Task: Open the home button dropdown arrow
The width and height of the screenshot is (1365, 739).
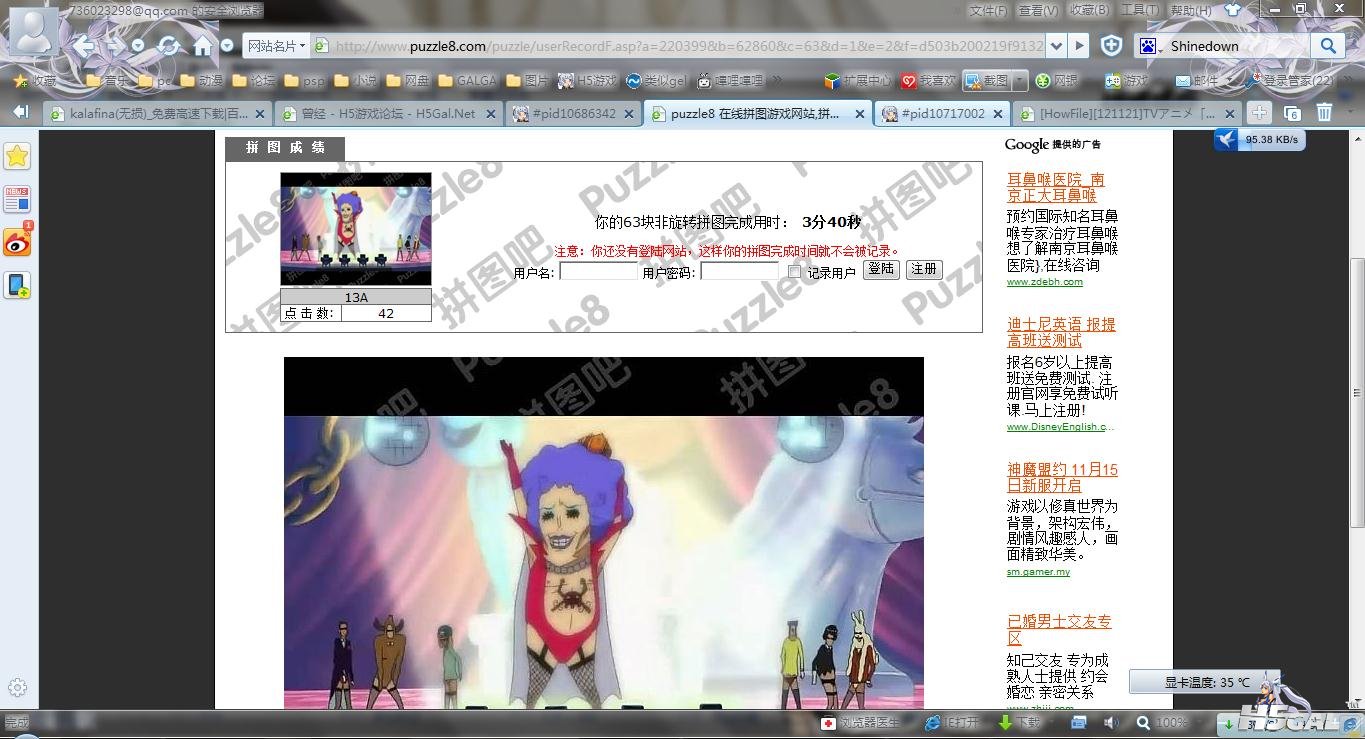Action: 227,46
